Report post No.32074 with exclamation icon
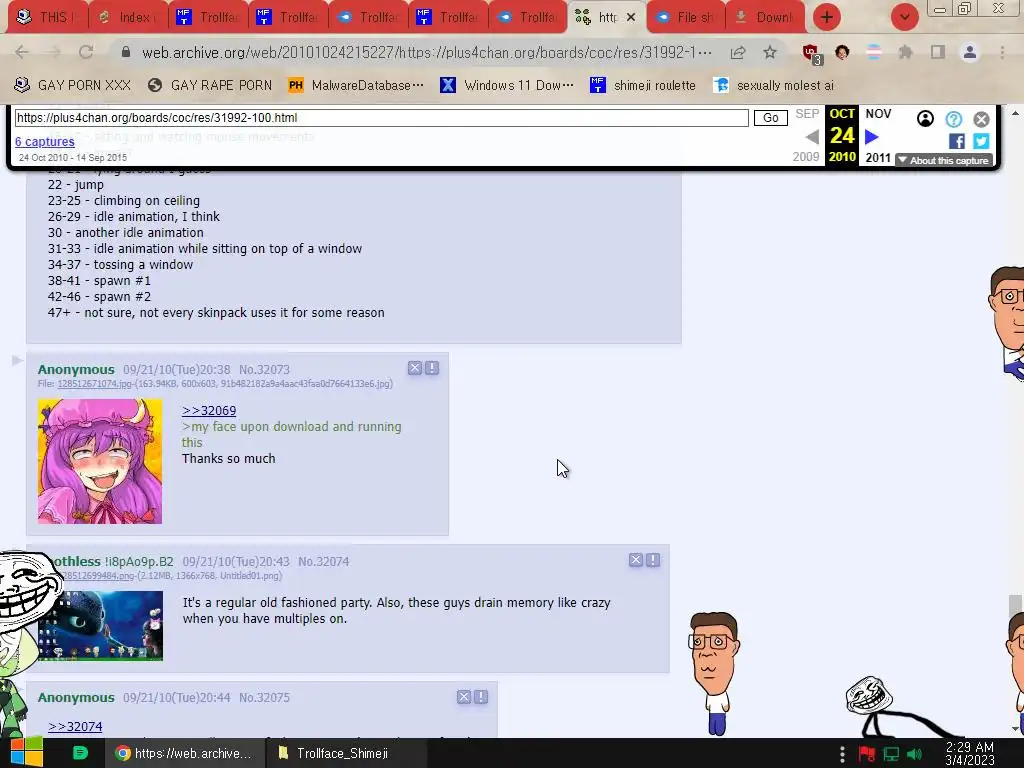1024x768 pixels. coord(652,560)
